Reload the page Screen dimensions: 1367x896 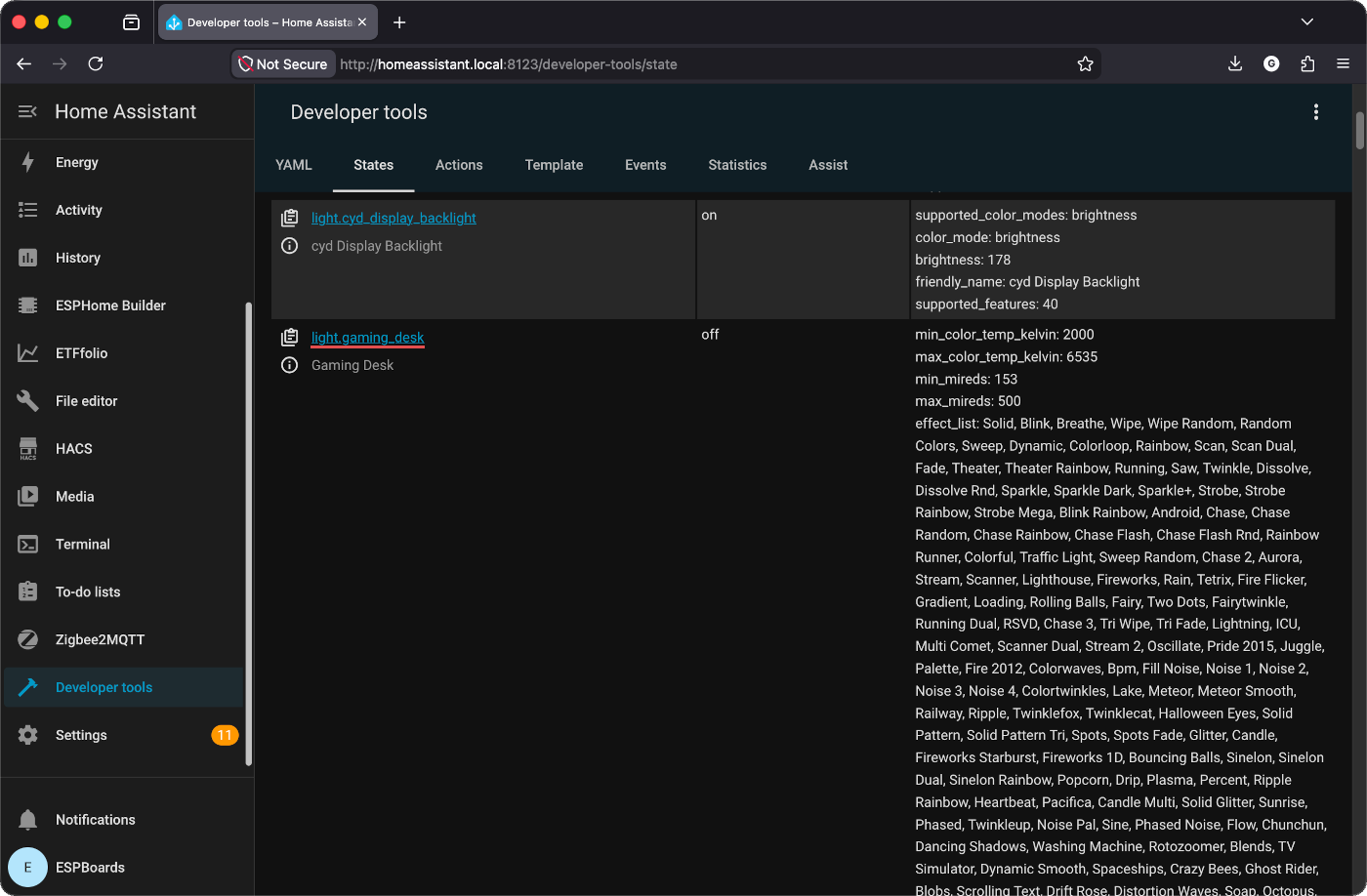(96, 64)
